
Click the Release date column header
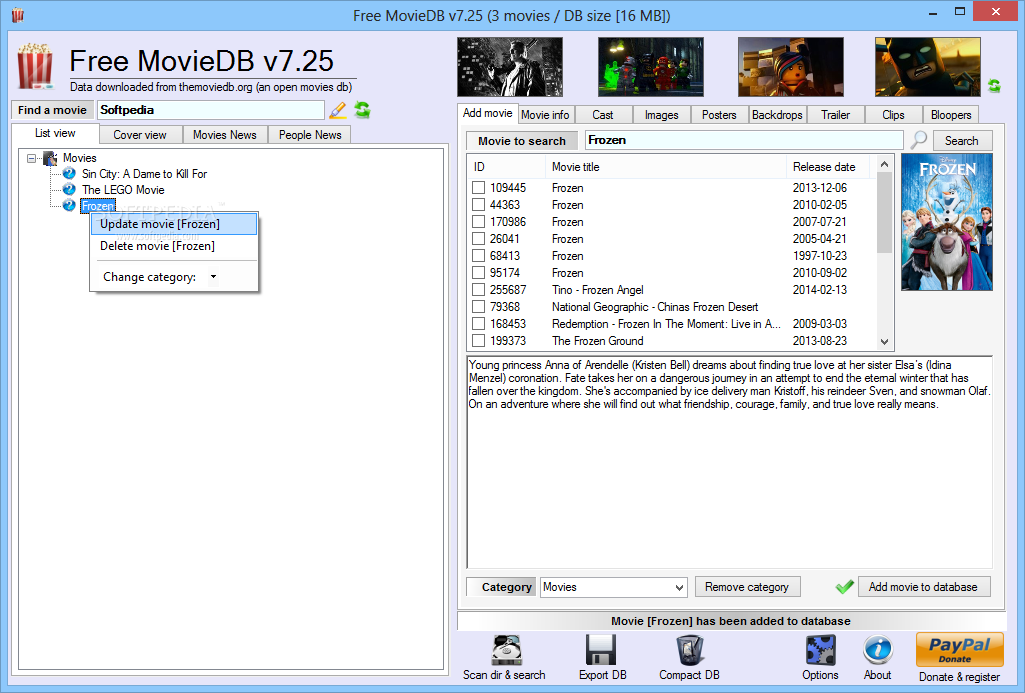[828, 167]
